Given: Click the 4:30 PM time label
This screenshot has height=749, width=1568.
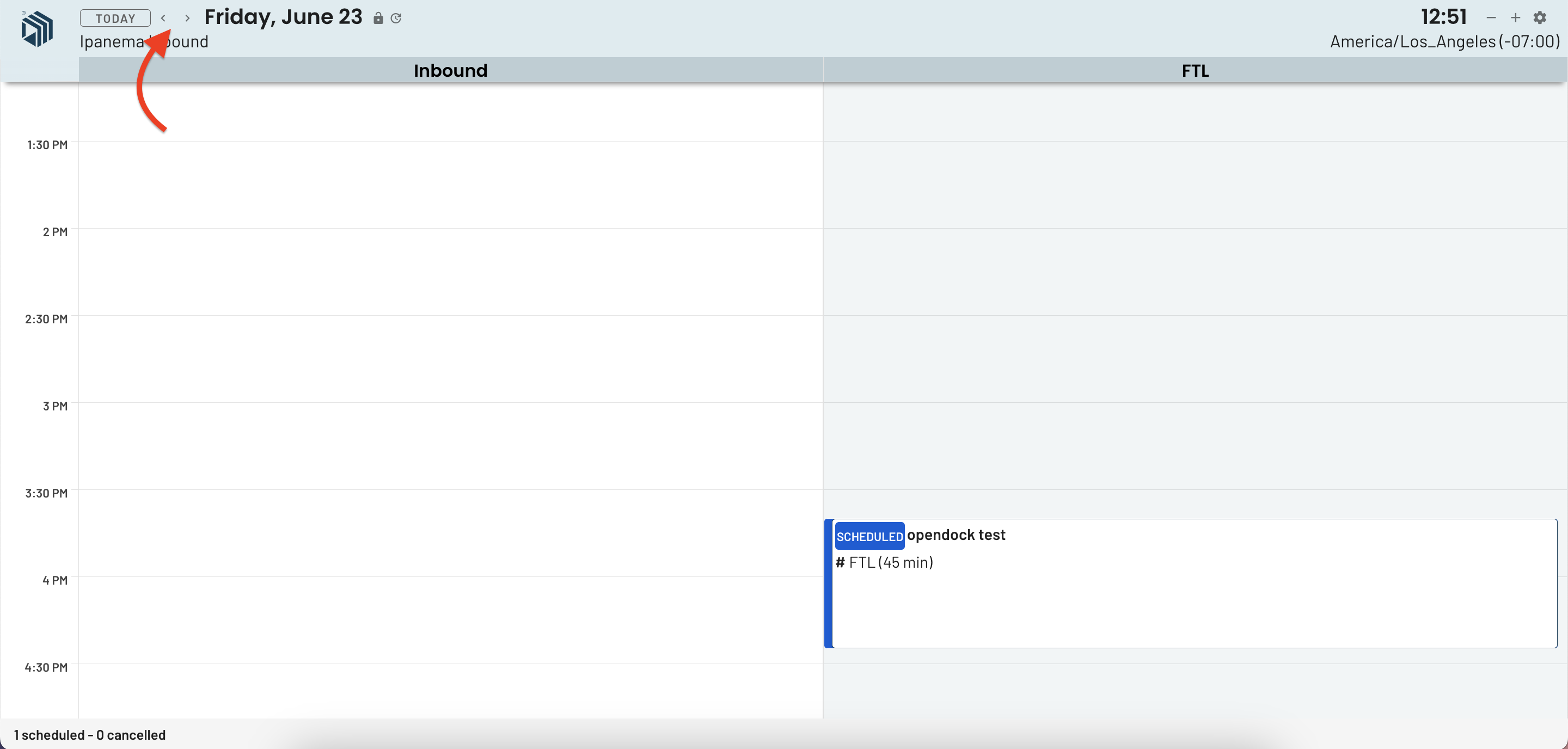Looking at the screenshot, I should 46,667.
